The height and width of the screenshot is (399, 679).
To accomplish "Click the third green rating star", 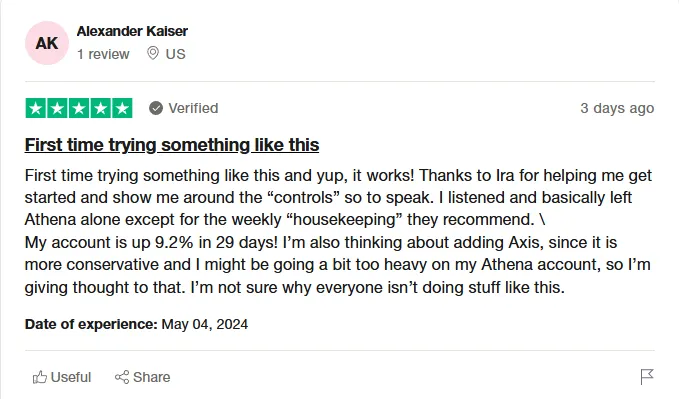I will 79,108.
